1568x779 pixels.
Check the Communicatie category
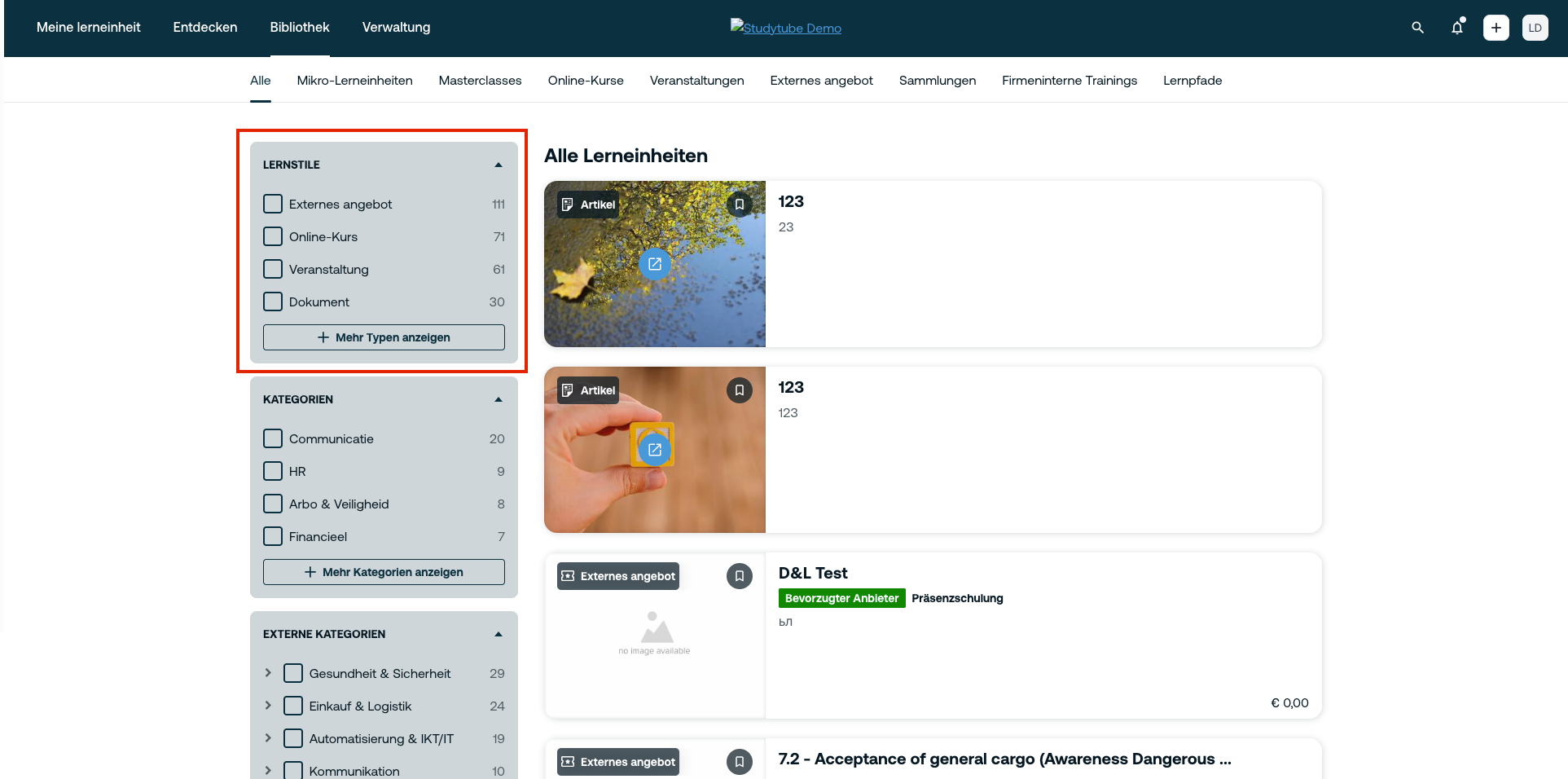point(273,438)
